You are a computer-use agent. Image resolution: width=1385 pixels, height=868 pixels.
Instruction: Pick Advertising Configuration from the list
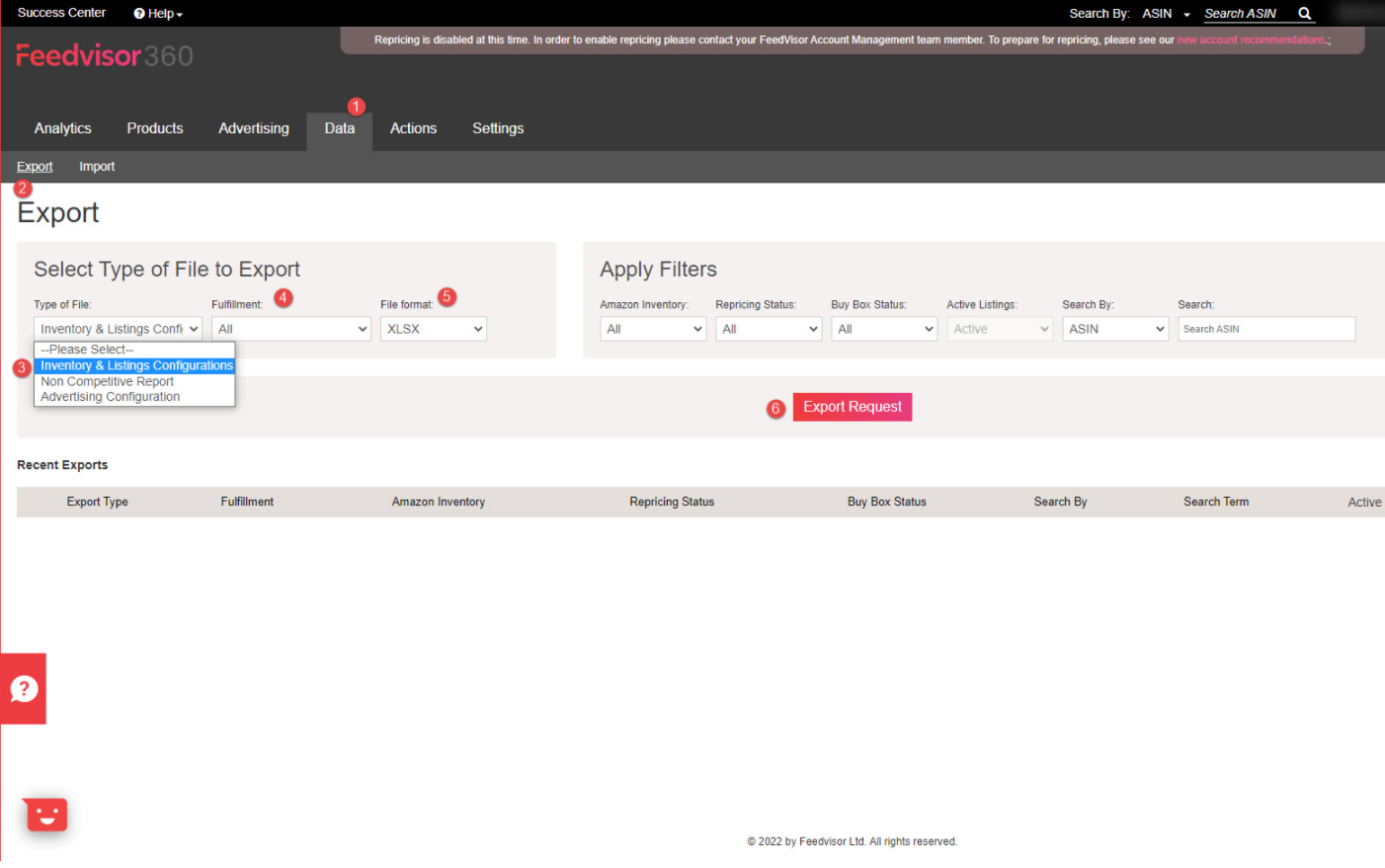[x=110, y=397]
